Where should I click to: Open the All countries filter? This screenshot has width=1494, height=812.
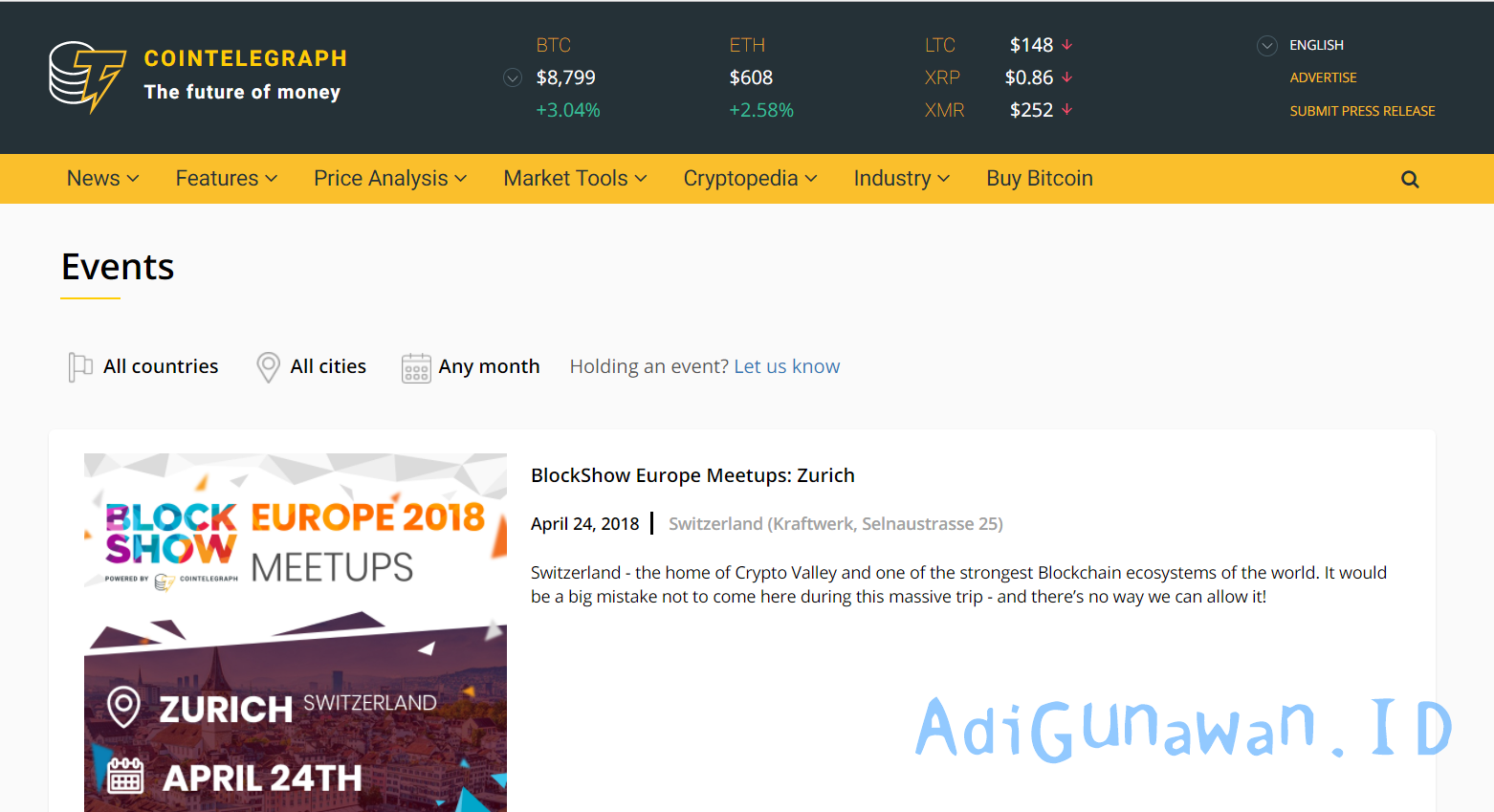pyautogui.click(x=161, y=366)
